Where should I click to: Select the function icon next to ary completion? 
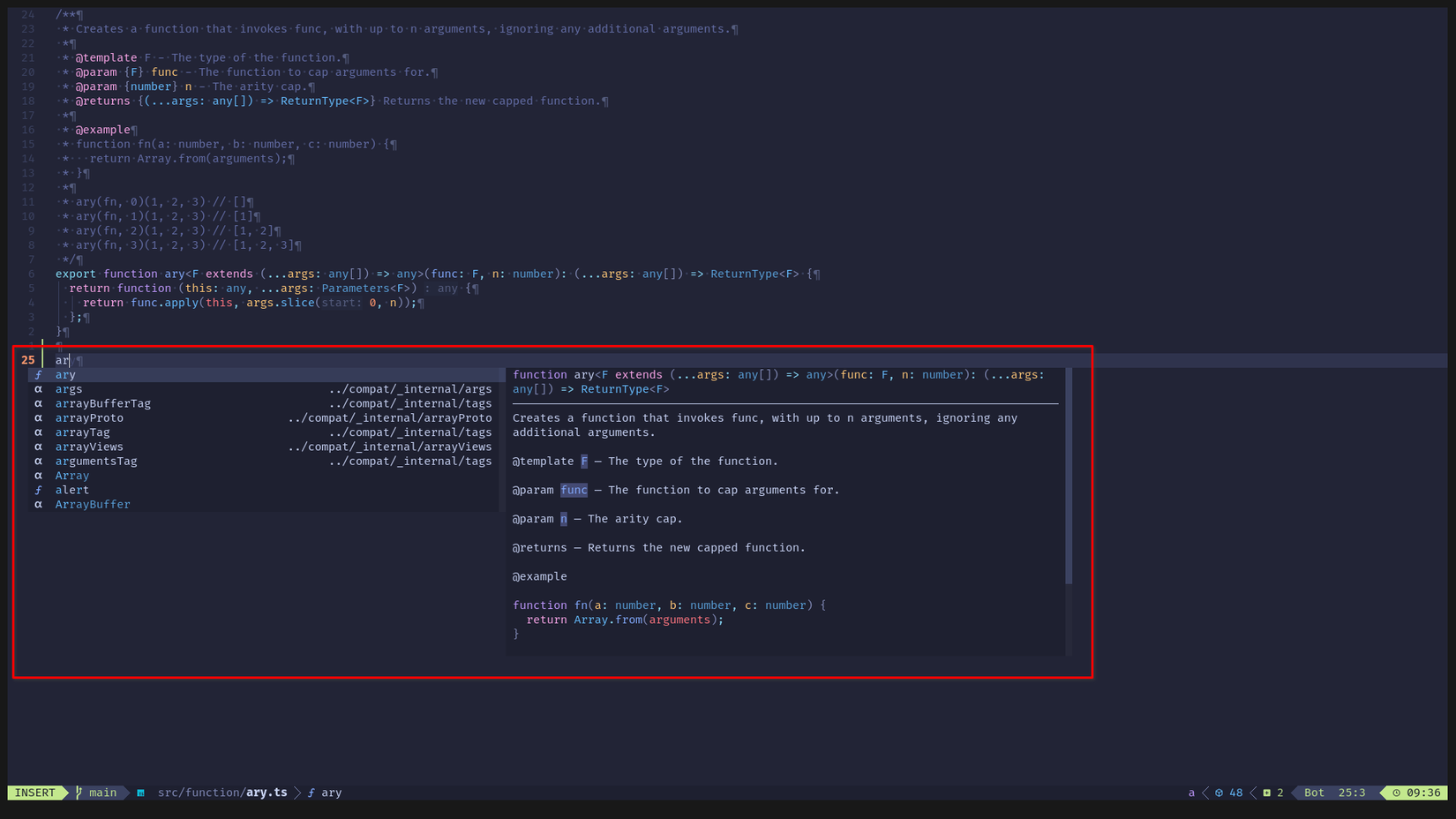click(38, 375)
